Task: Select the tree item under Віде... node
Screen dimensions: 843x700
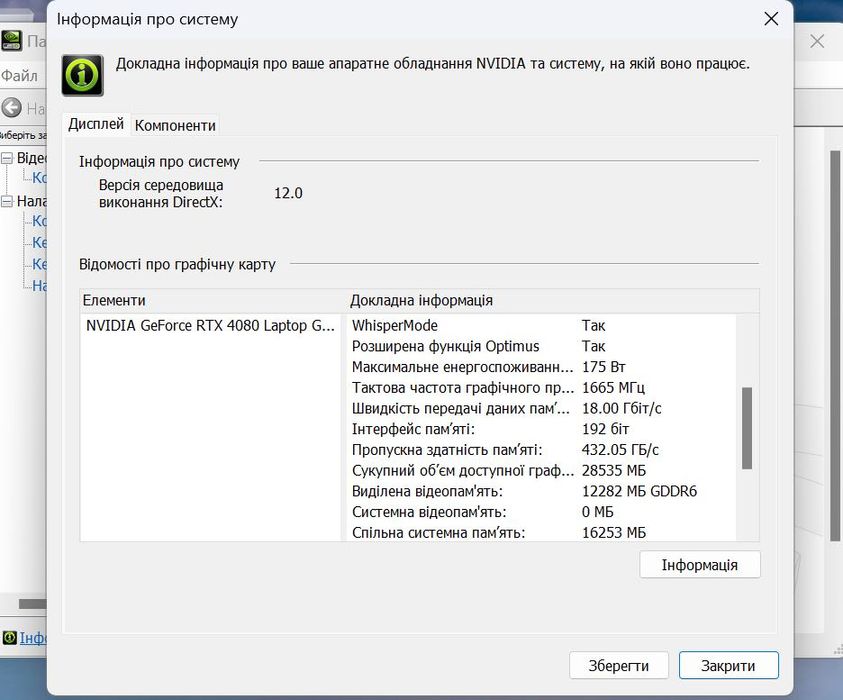Action: click(39, 178)
